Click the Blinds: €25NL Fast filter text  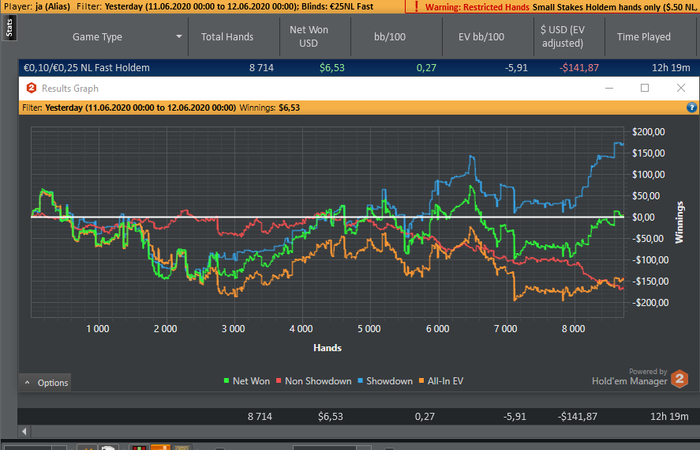[337, 7]
